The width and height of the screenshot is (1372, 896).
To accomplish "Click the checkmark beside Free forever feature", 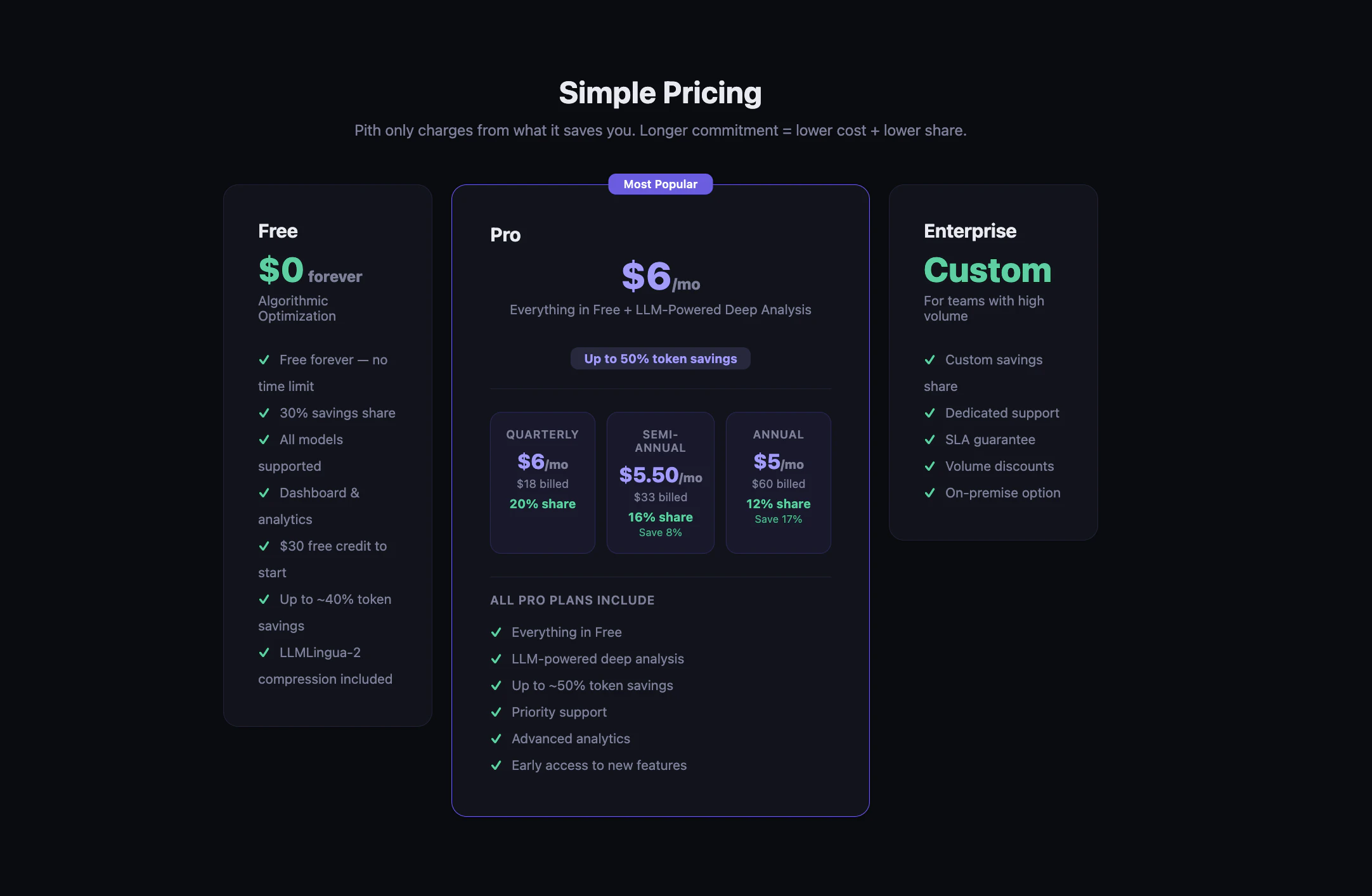I will (265, 360).
